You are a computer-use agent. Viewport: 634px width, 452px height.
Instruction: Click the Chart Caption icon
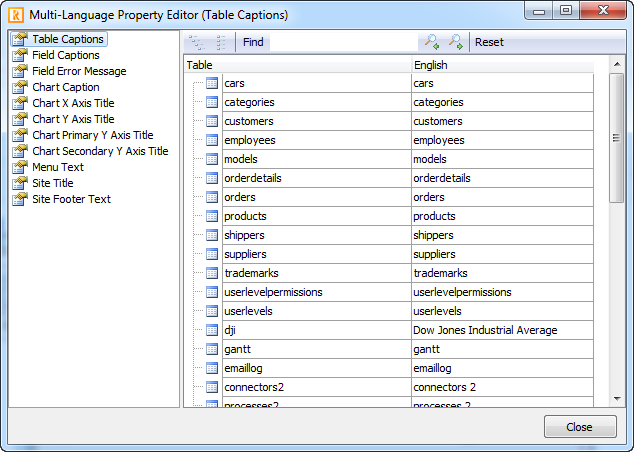(x=20, y=87)
